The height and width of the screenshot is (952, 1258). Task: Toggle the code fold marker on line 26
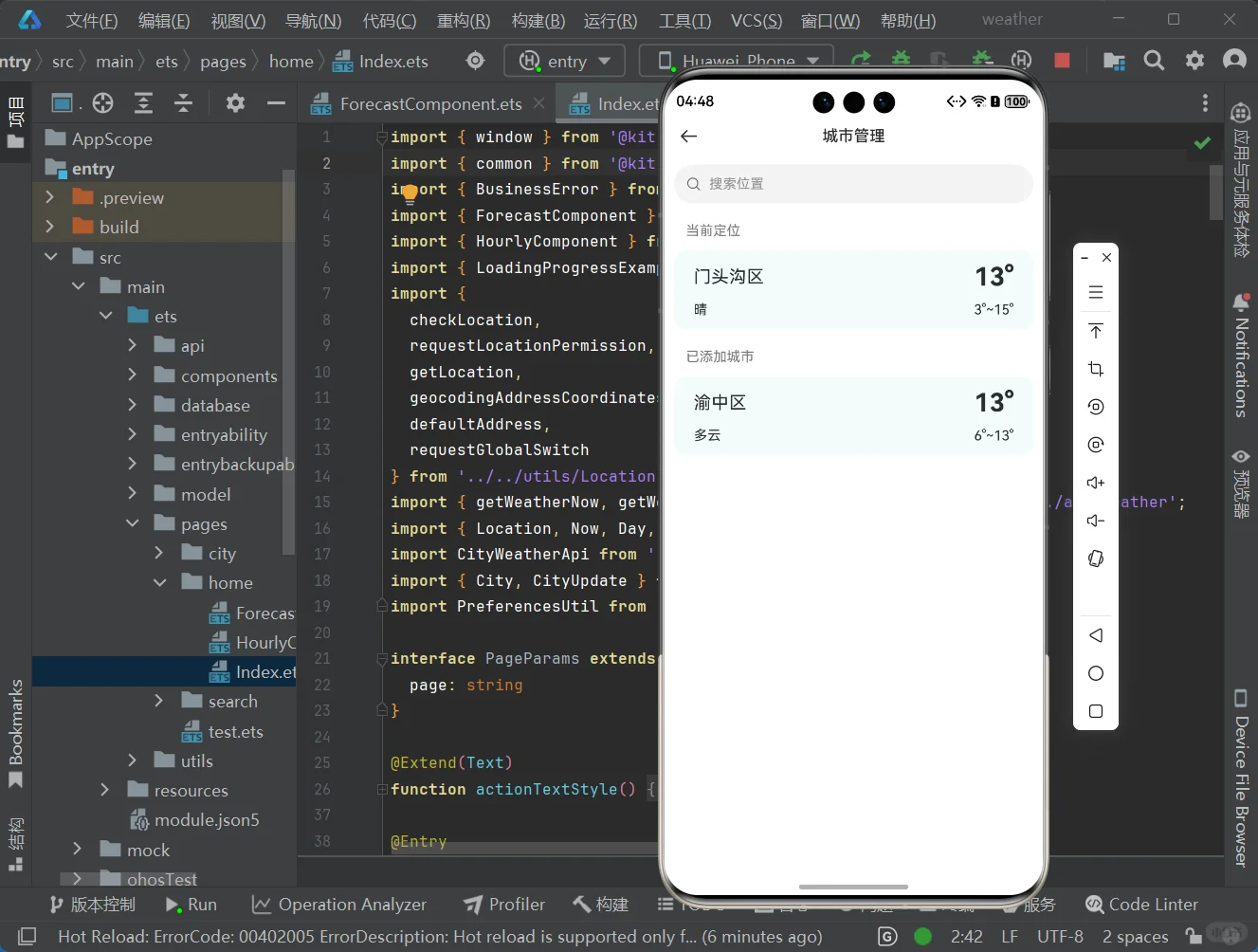tap(382, 789)
